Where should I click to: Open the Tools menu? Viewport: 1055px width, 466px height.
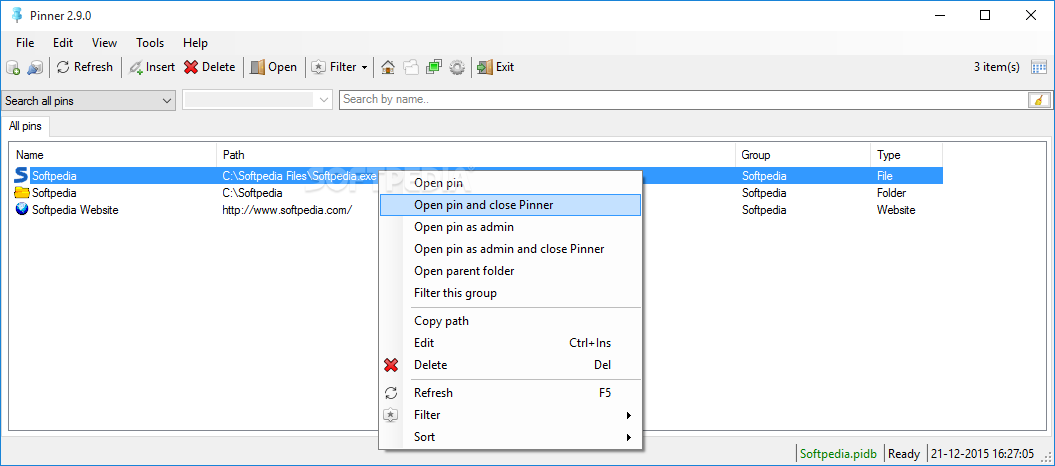point(150,43)
